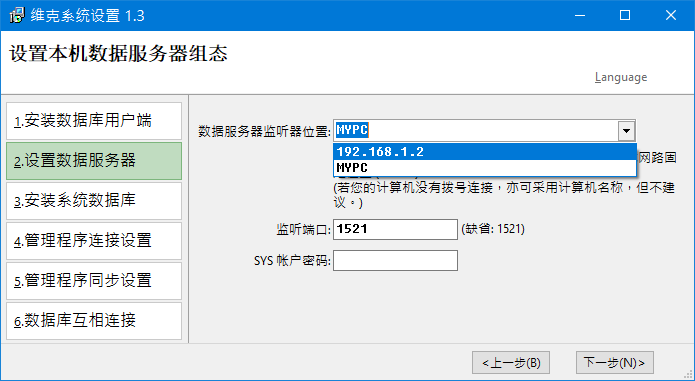The height and width of the screenshot is (381, 695).
Task: Open step 4 管理程序连接设置
Action: pos(94,241)
